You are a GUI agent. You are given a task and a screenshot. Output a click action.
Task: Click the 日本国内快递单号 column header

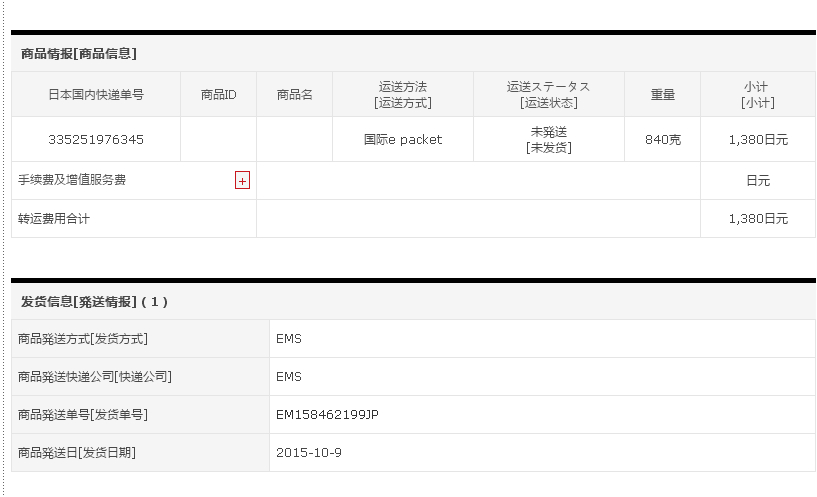point(96,95)
